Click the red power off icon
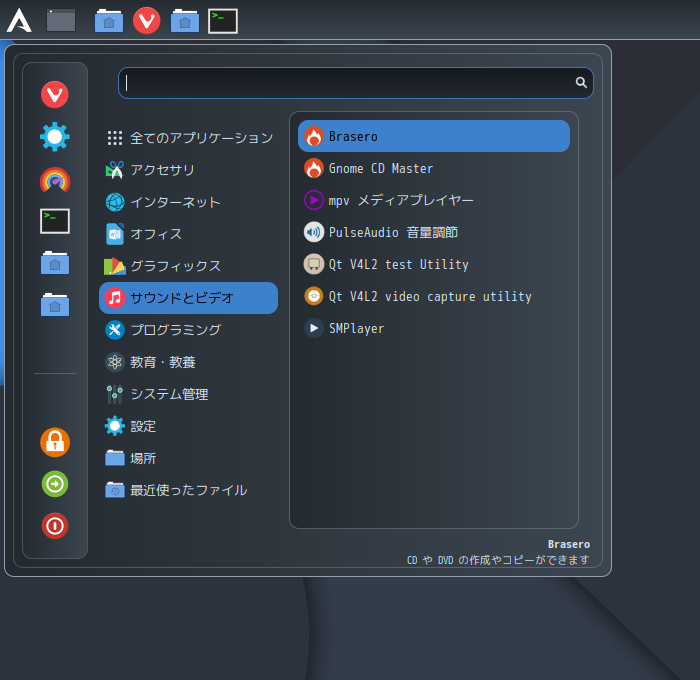 (55, 526)
